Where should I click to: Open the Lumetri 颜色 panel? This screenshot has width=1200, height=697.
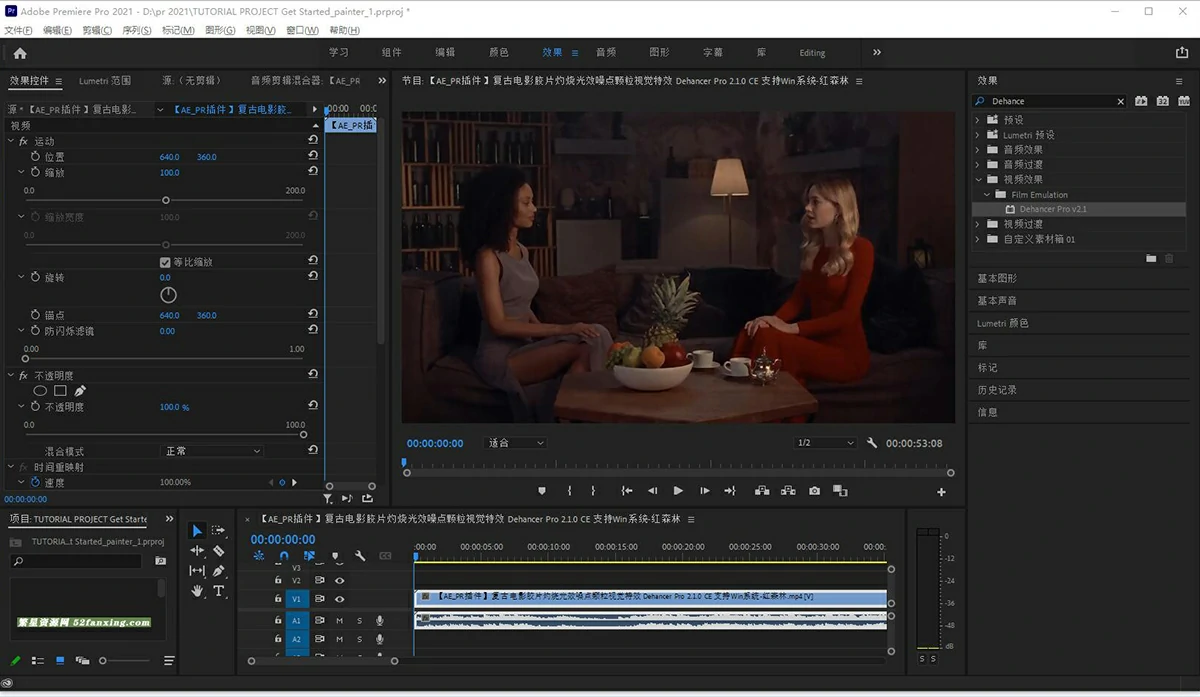(x=1003, y=323)
